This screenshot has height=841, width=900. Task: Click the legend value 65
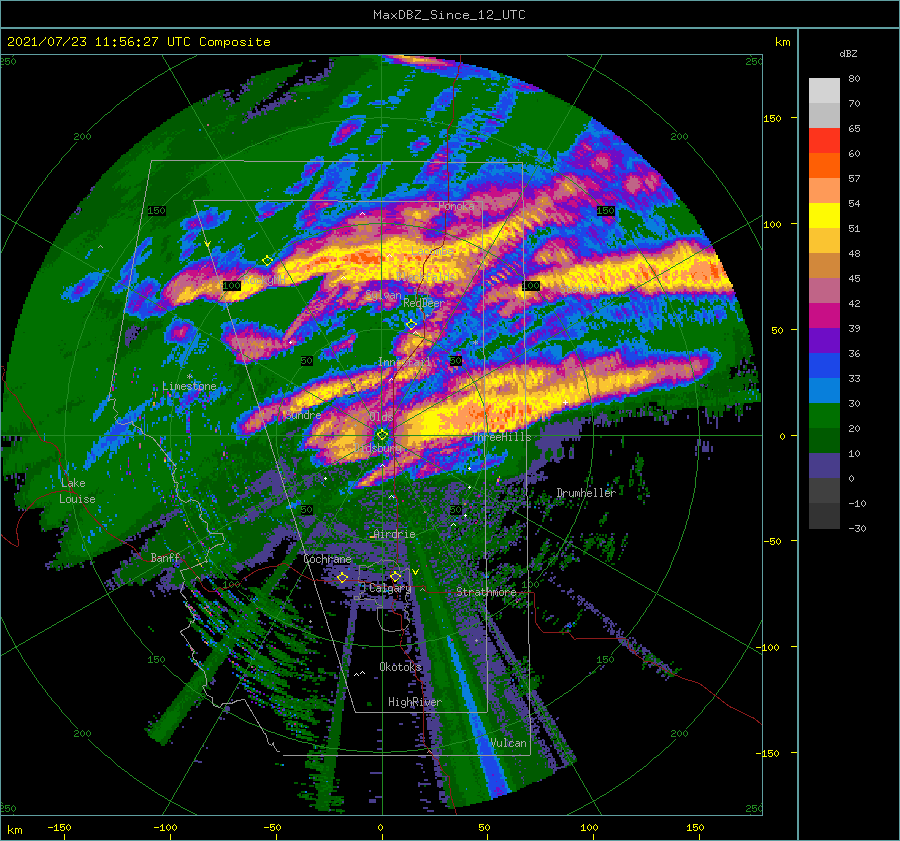[854, 129]
